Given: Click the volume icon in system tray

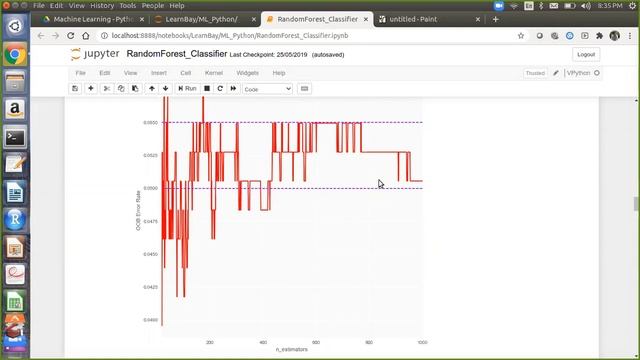Looking at the screenshot, I should 586,6.
